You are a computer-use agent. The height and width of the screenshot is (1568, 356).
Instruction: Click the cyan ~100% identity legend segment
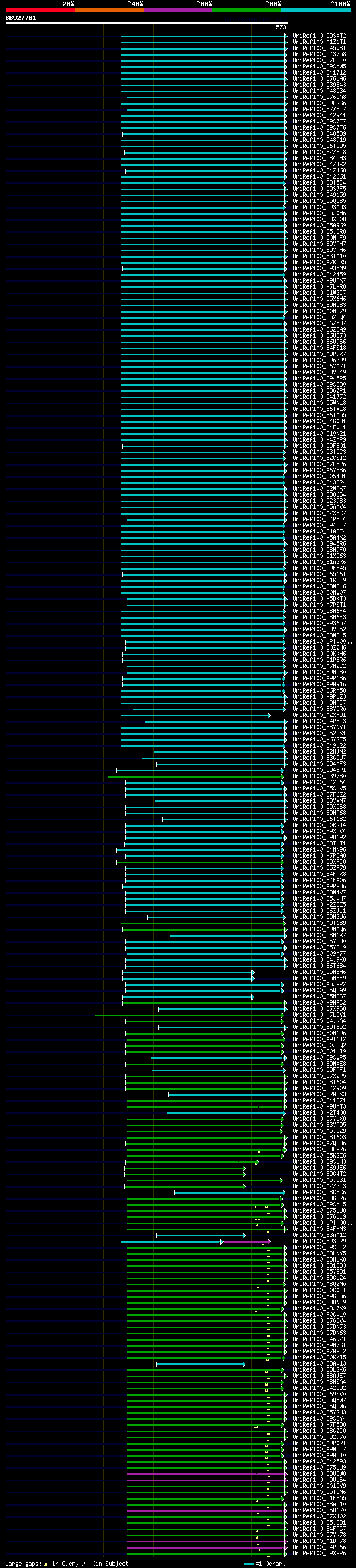tap(316, 10)
